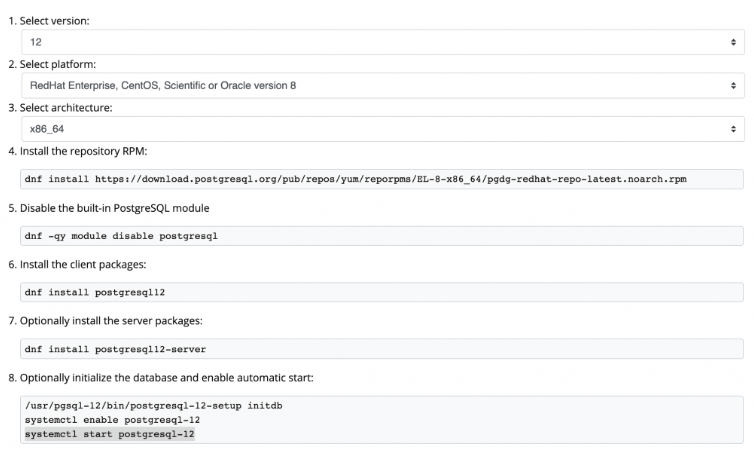
Task: Open the version select dropdown showing 12
Action: click(x=383, y=42)
